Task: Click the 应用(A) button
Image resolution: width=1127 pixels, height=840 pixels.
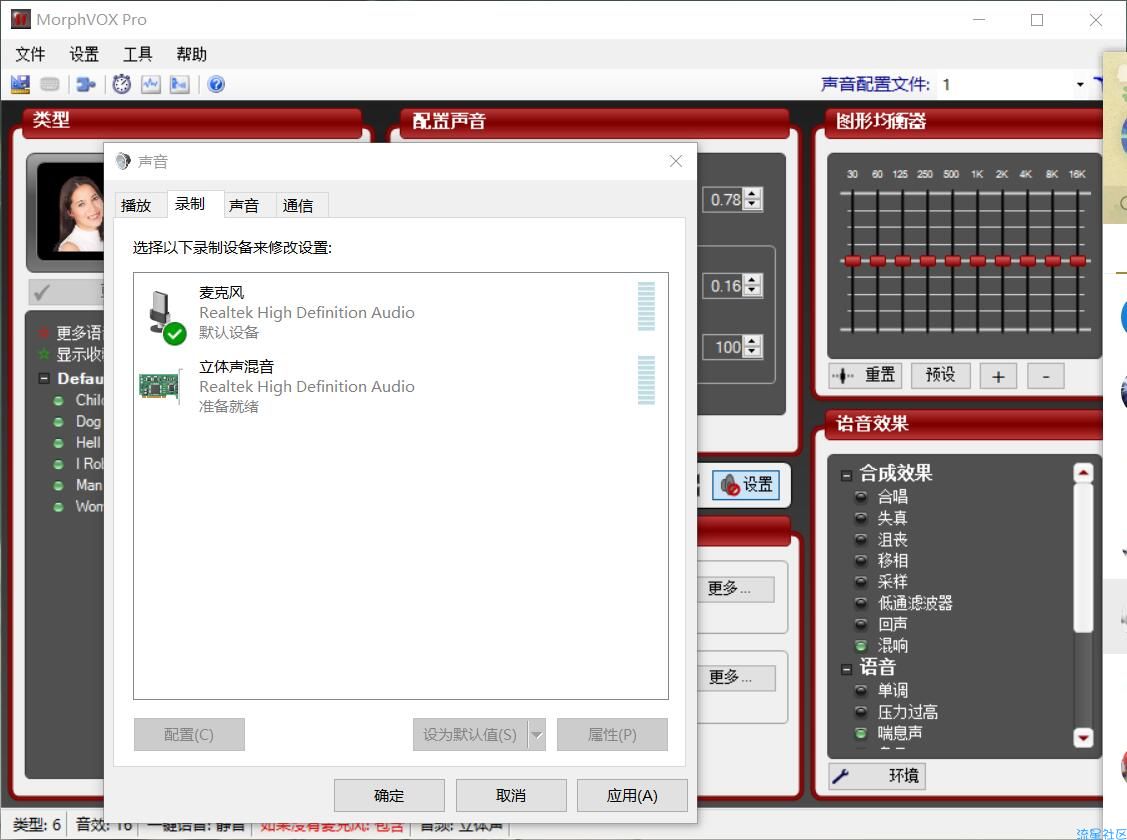Action: click(632, 795)
